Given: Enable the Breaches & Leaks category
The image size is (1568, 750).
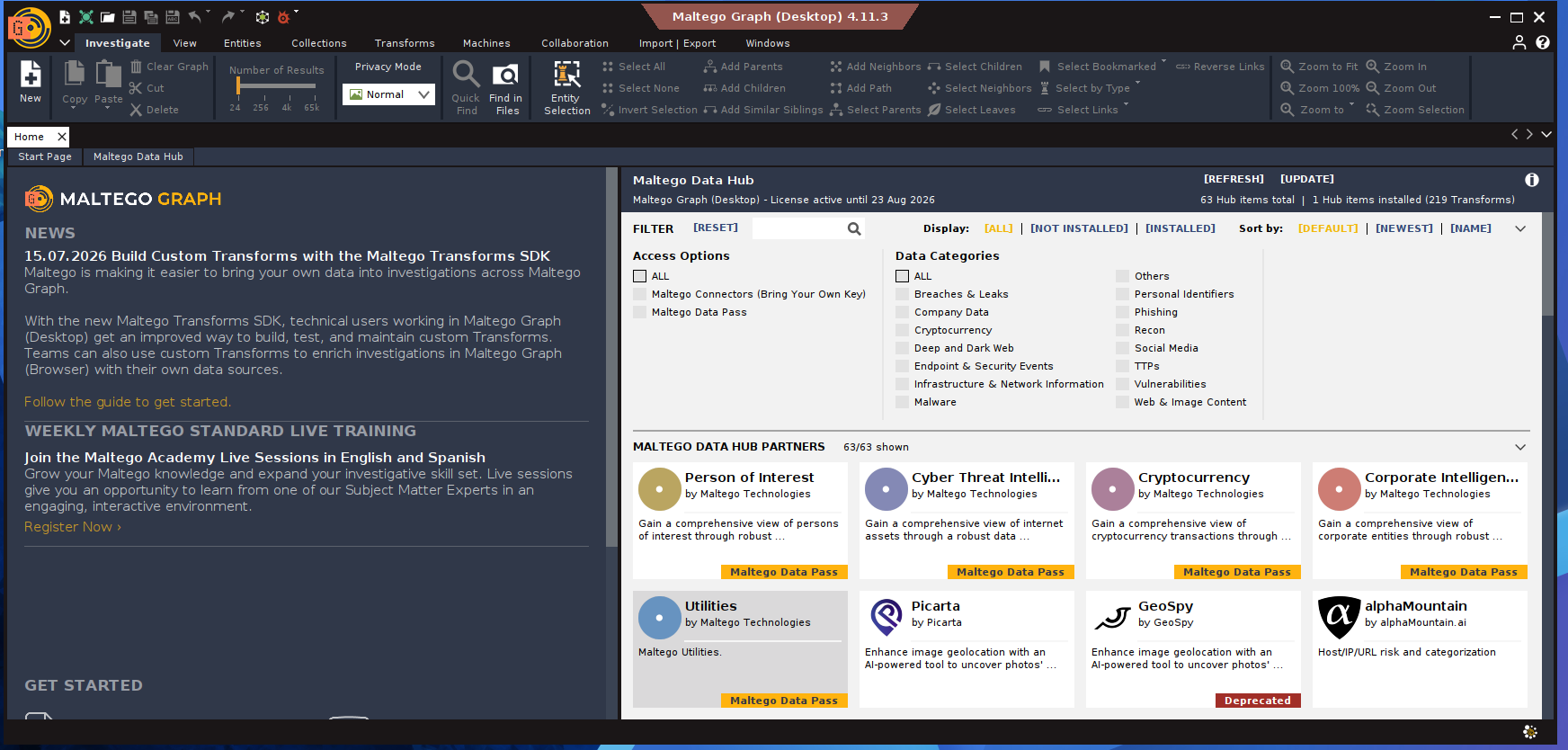Looking at the screenshot, I should 902,294.
